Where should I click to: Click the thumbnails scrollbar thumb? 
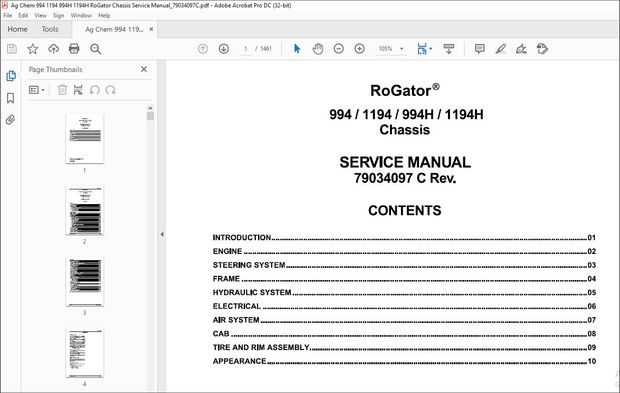150,116
